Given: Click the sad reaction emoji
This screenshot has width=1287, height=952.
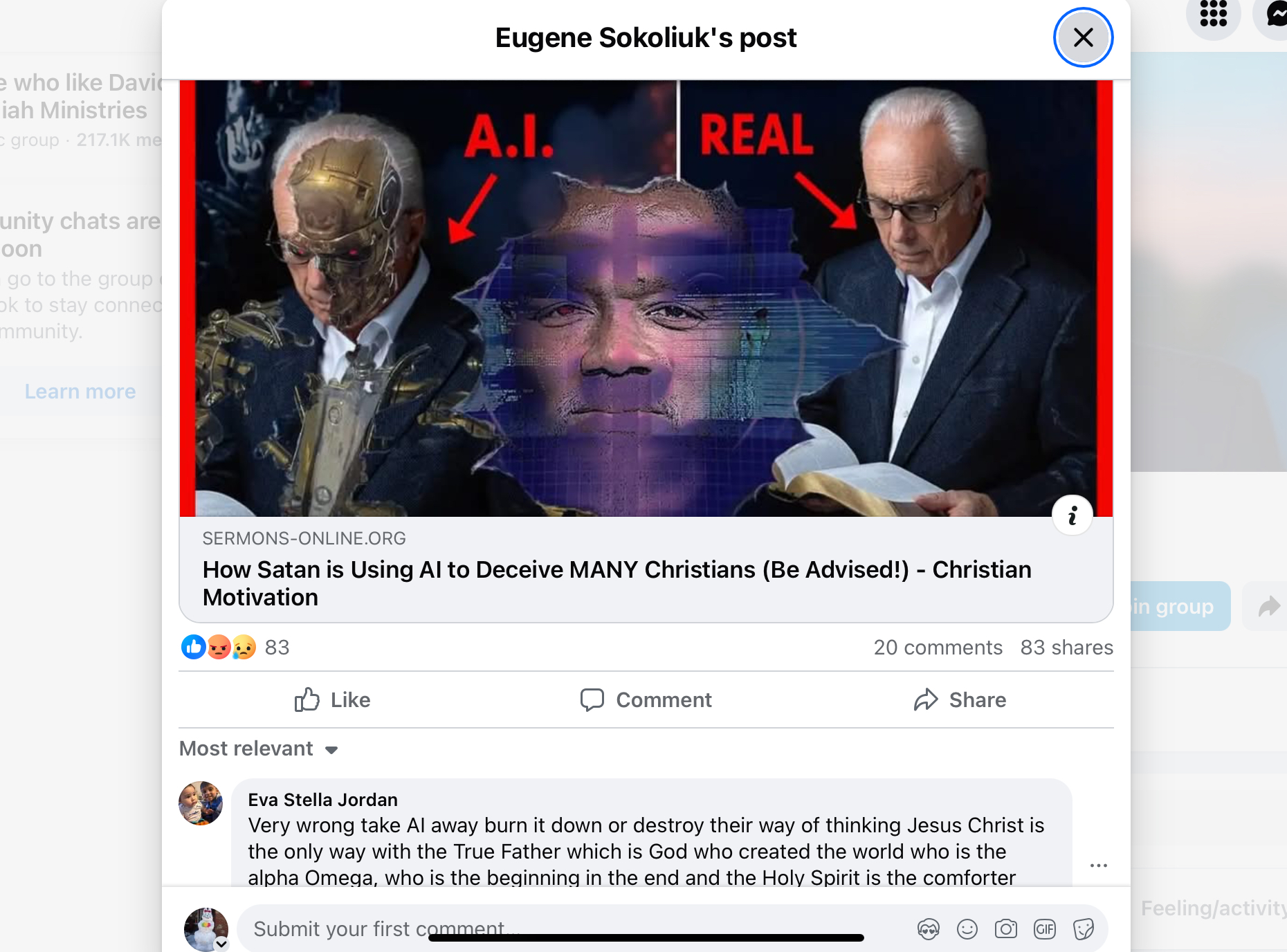Looking at the screenshot, I should 244,647.
